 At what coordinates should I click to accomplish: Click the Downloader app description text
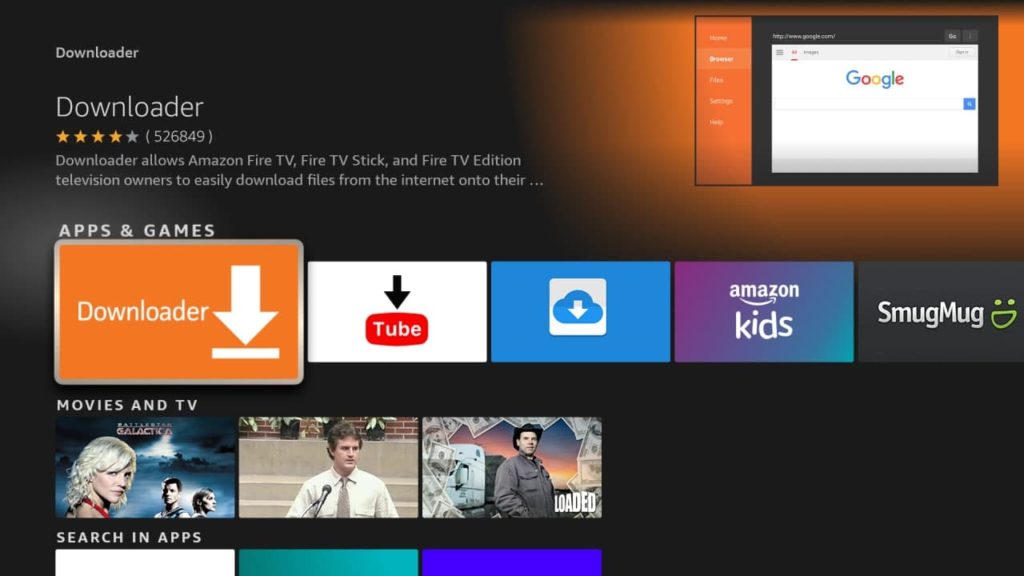coord(299,170)
